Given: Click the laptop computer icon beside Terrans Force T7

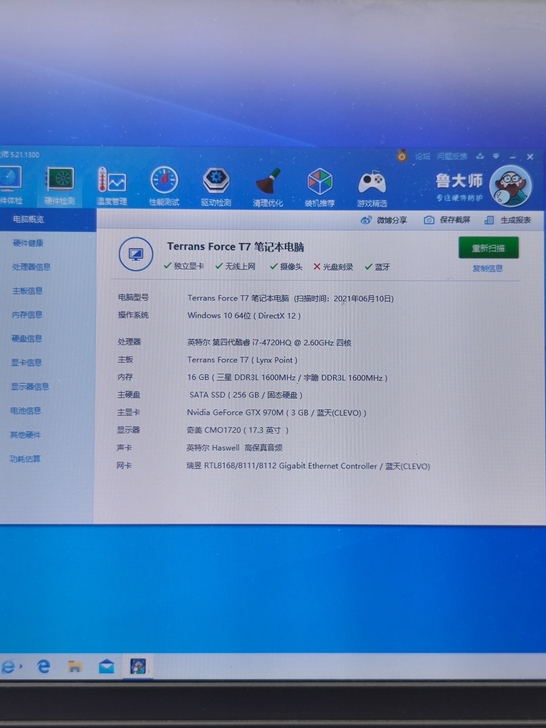Looking at the screenshot, I should point(136,254).
